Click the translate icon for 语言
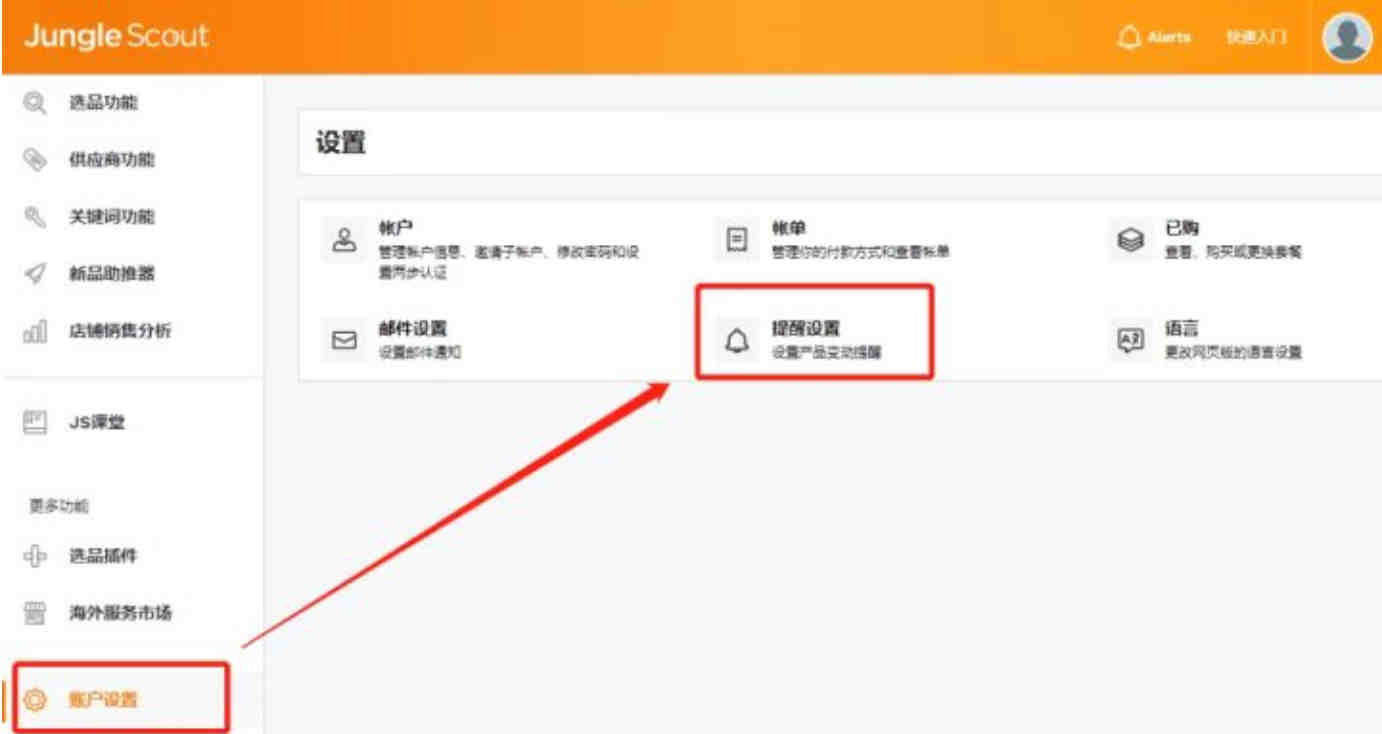 pos(1130,340)
